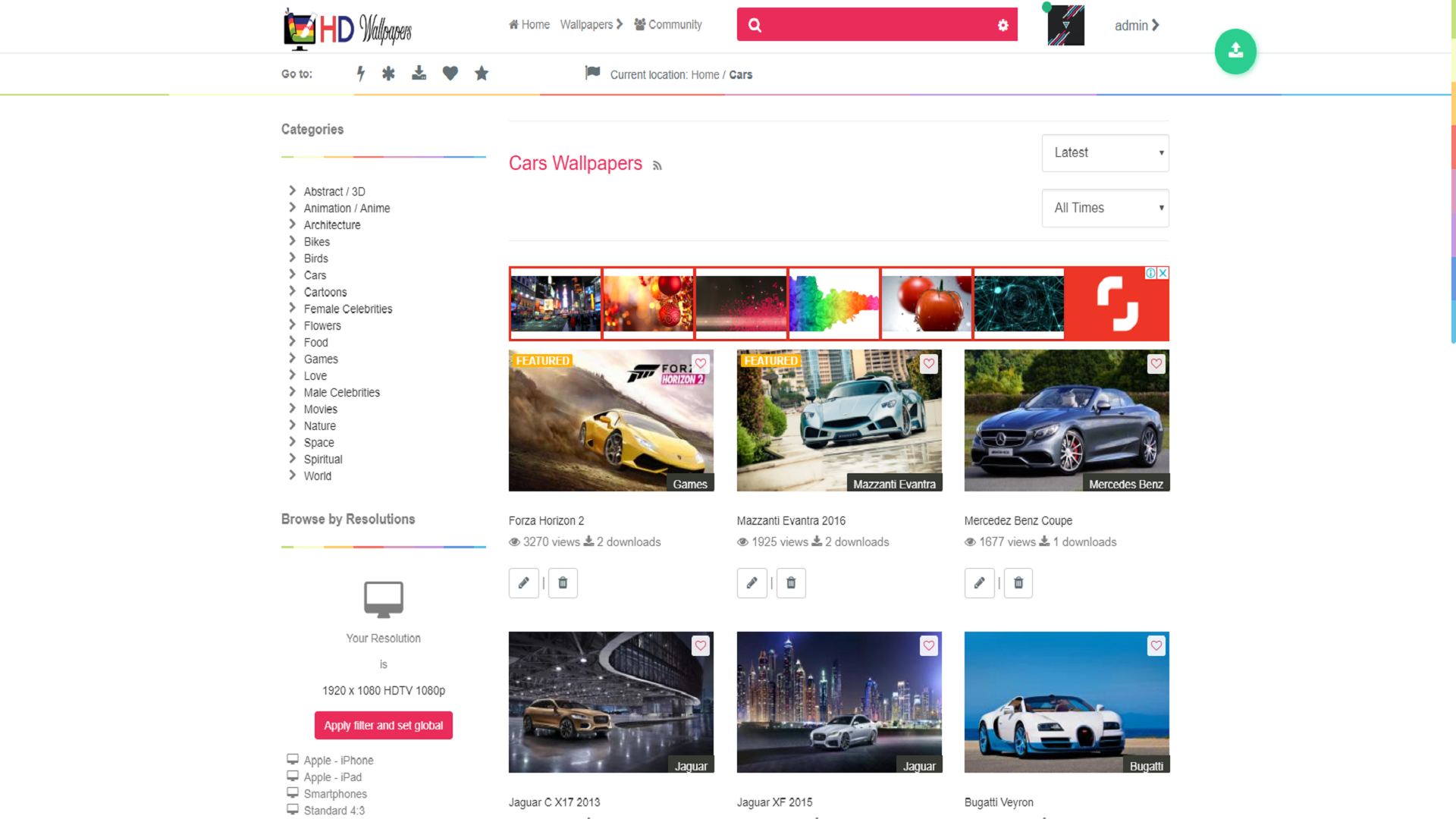
Task: Edit the Mercedez Benz Coupe wallpaper
Action: point(979,582)
